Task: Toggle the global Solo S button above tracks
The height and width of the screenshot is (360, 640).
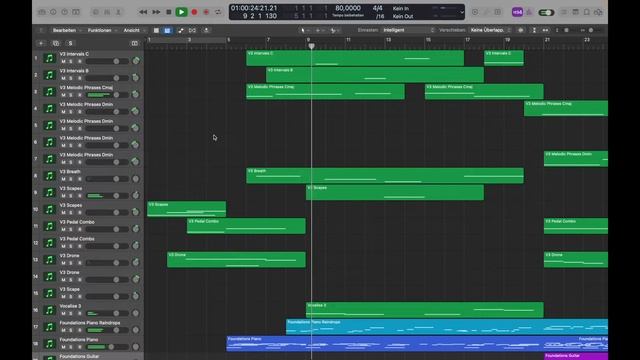Action: point(70,43)
